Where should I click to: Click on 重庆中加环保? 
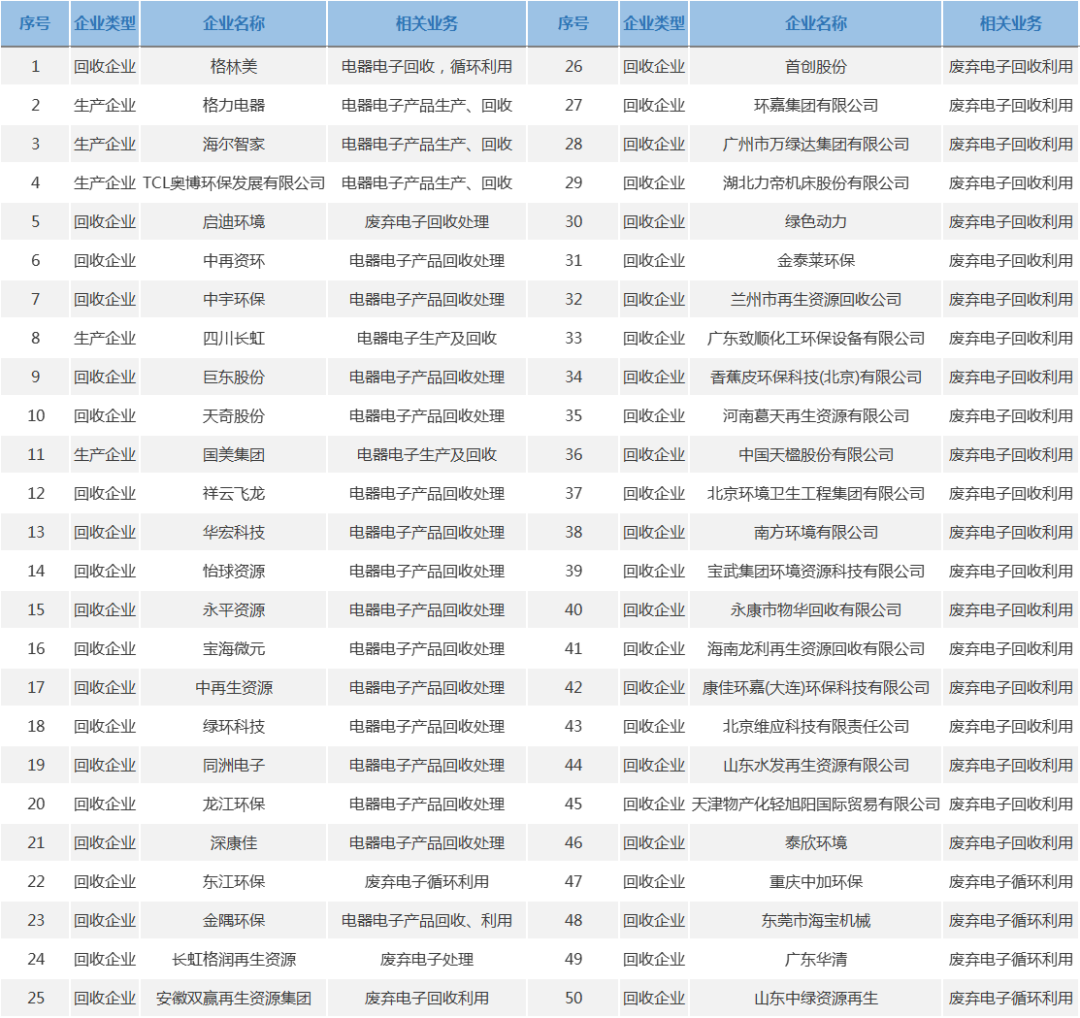[816, 882]
